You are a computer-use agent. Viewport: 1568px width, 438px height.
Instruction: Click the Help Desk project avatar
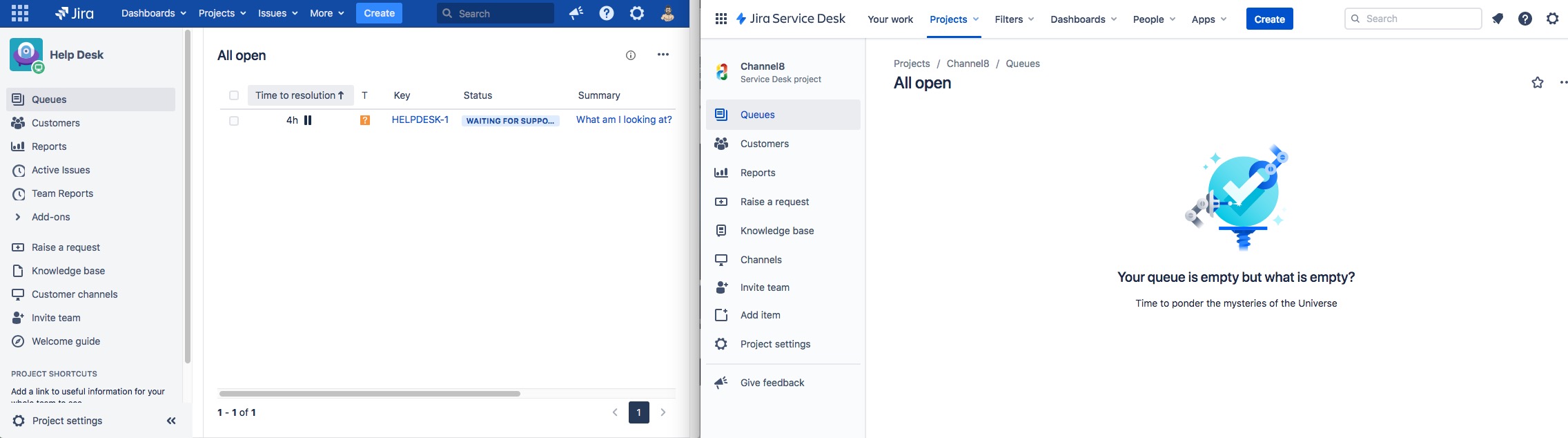(26, 55)
